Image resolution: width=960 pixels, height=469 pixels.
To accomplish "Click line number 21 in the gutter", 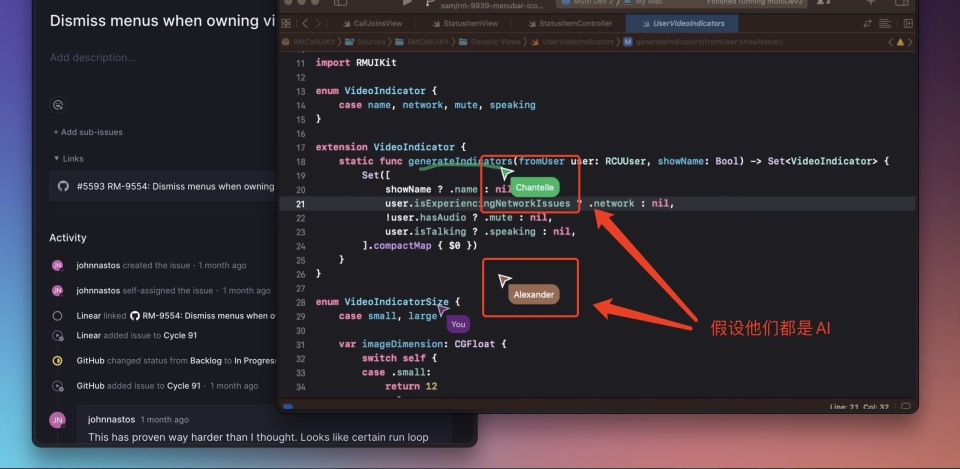I will point(300,203).
